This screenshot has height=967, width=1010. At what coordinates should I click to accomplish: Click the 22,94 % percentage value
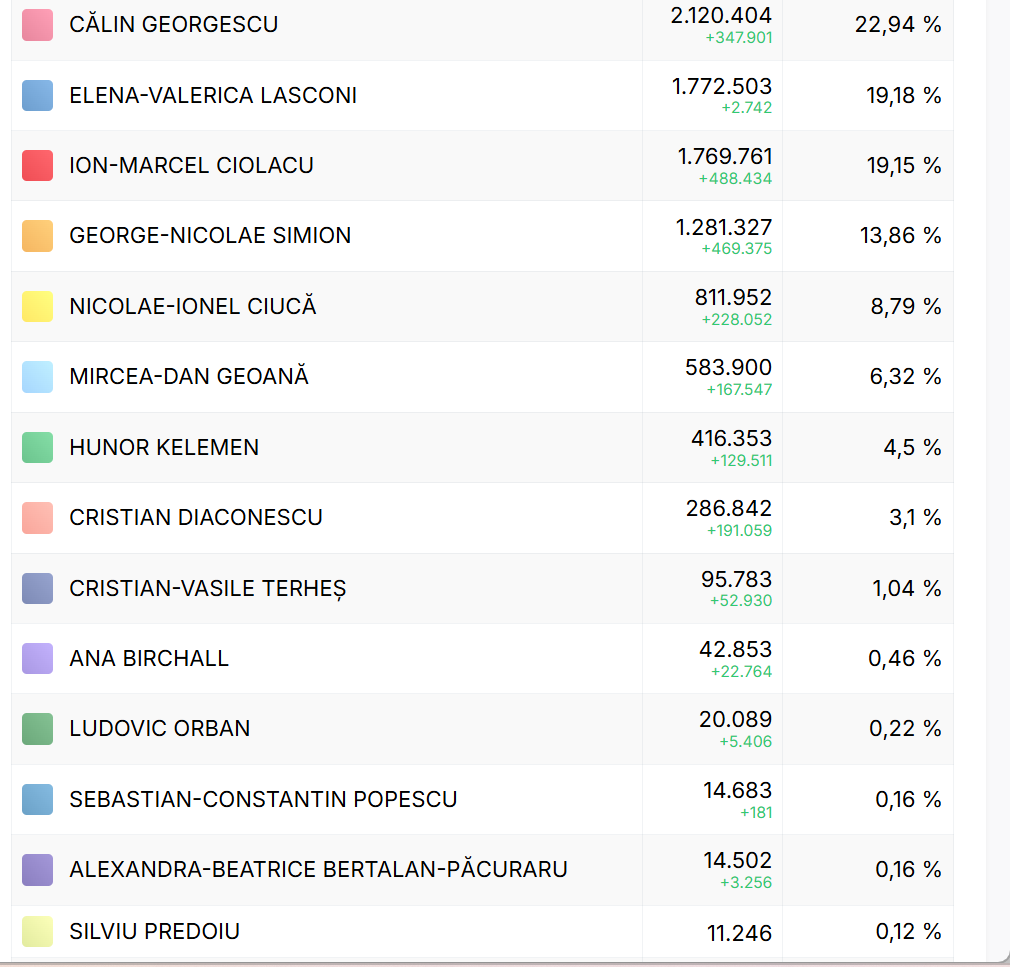click(x=898, y=25)
